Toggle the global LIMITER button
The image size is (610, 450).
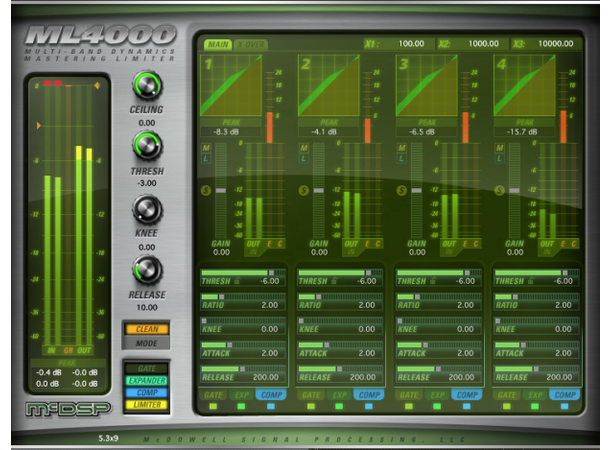[x=147, y=405]
